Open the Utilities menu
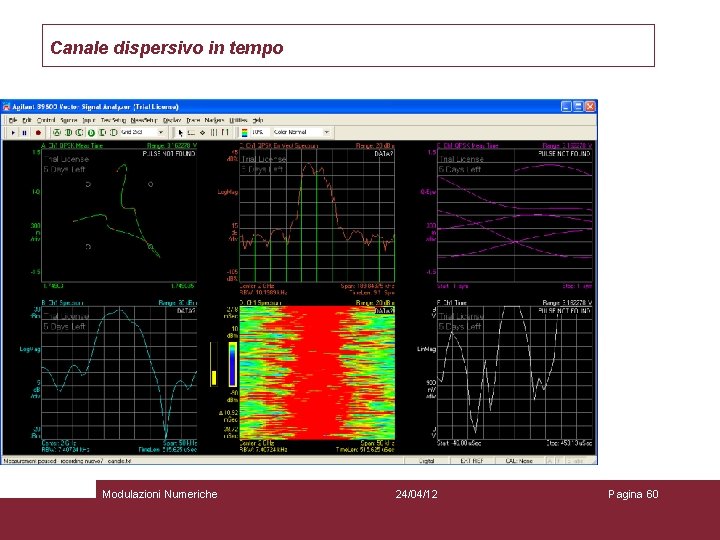Viewport: 720px width, 540px height. click(238, 120)
